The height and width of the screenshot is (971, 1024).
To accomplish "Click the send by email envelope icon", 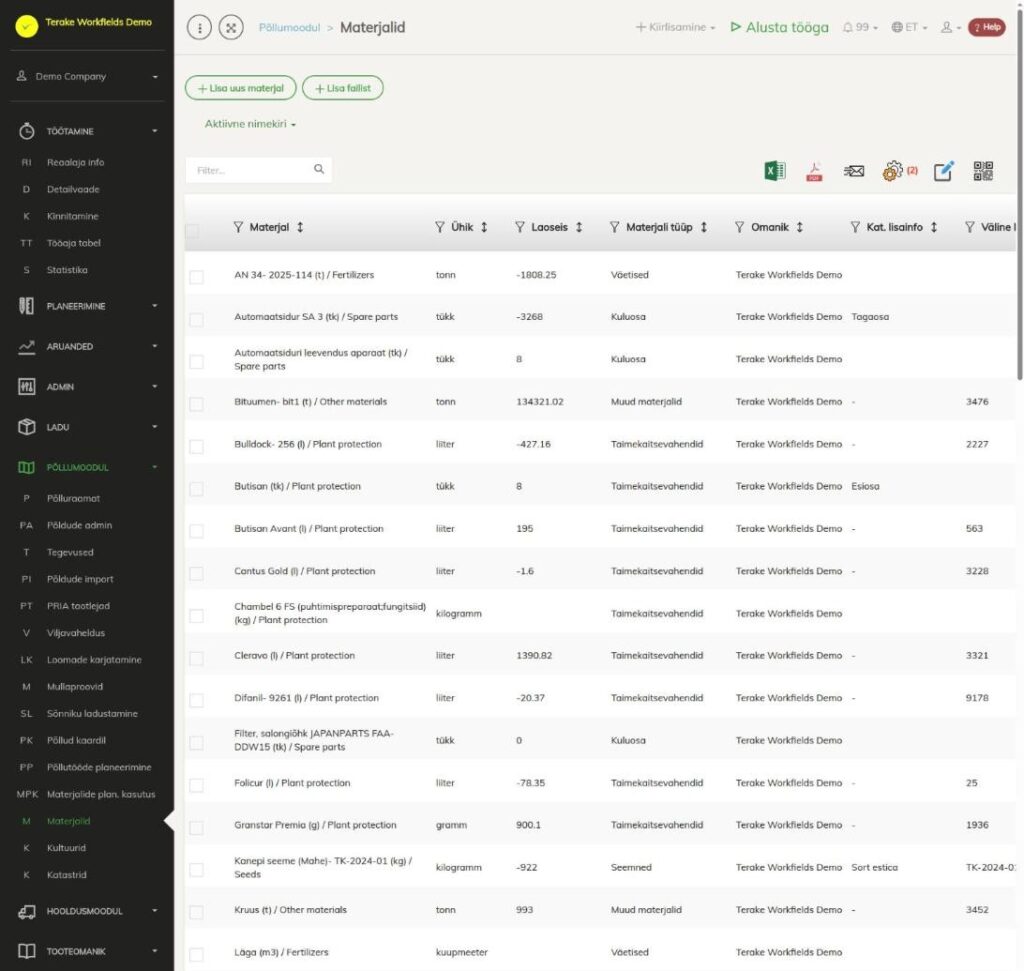I will coord(854,171).
